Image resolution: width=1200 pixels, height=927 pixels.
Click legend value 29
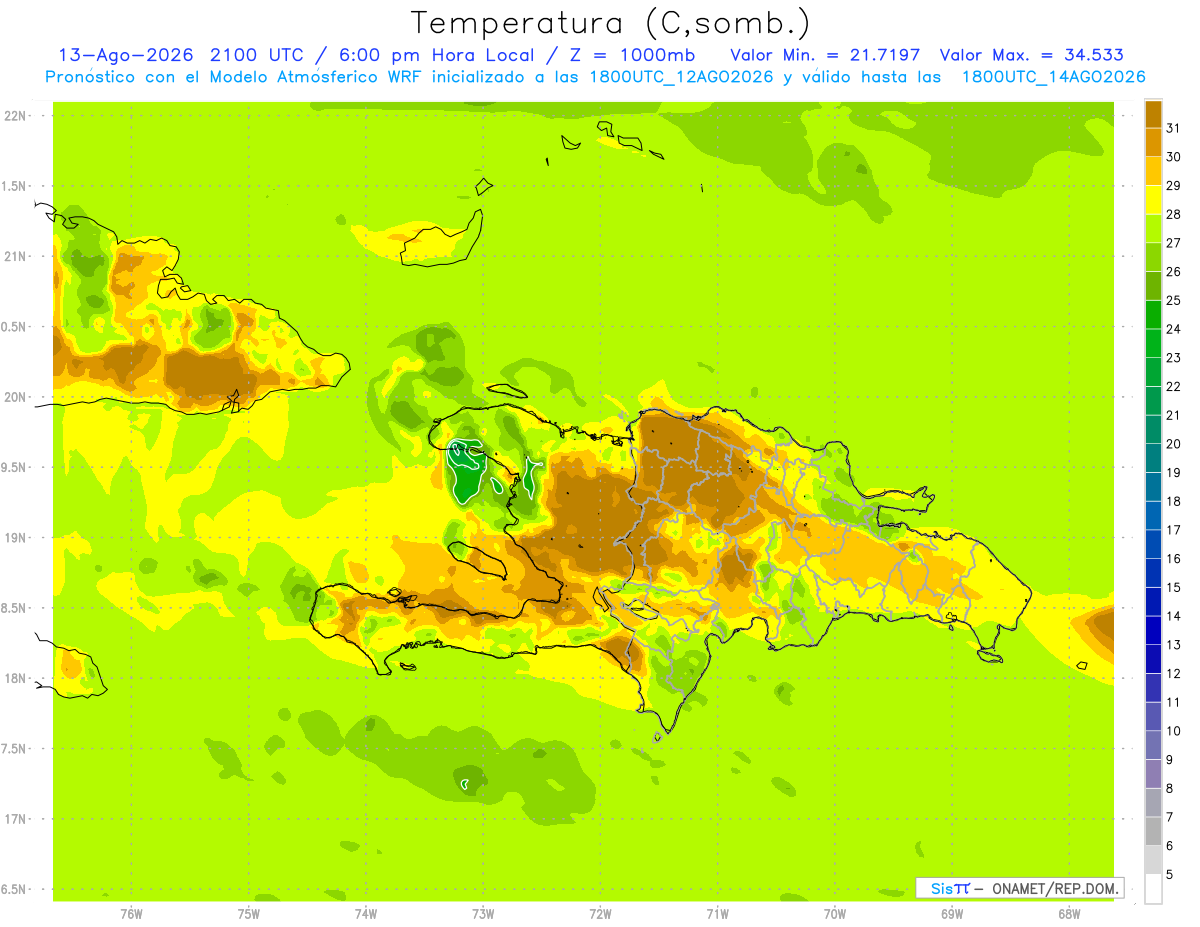tap(1174, 186)
